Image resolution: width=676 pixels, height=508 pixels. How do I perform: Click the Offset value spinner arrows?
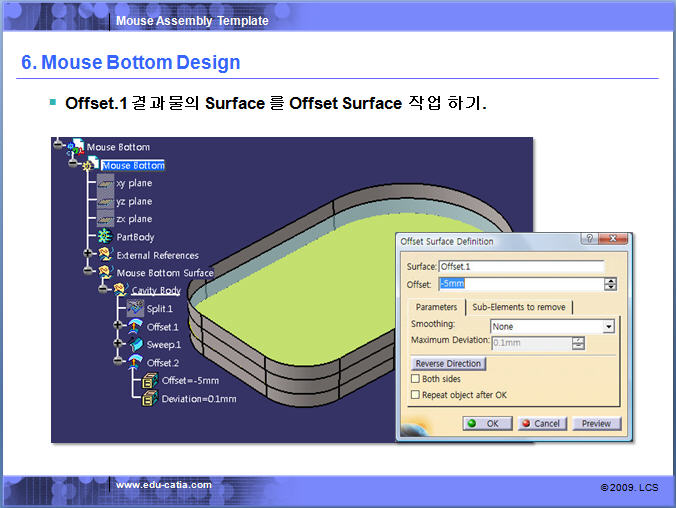tap(610, 284)
